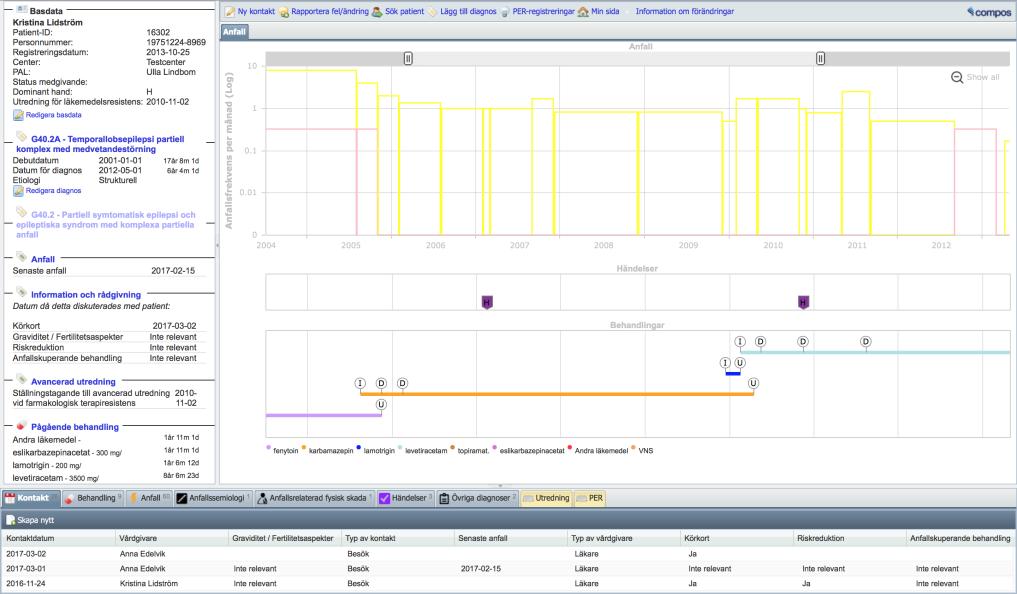Click the Sök patient people icon
The width and height of the screenshot is (1017, 594).
pos(377,12)
